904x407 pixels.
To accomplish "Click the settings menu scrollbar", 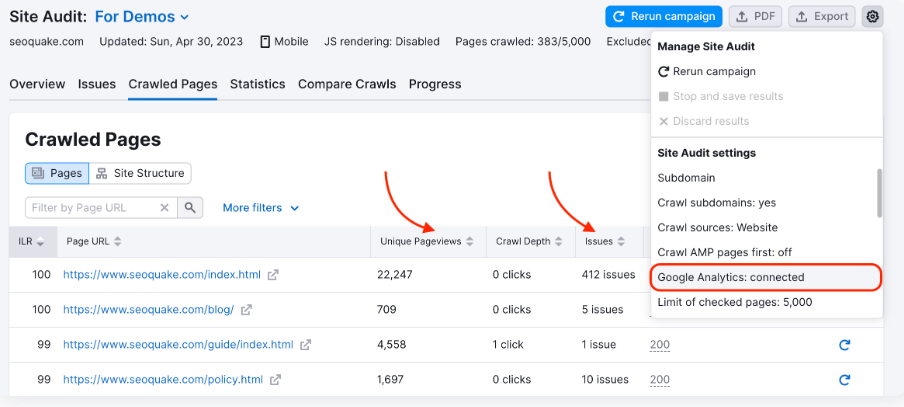I will click(879, 193).
